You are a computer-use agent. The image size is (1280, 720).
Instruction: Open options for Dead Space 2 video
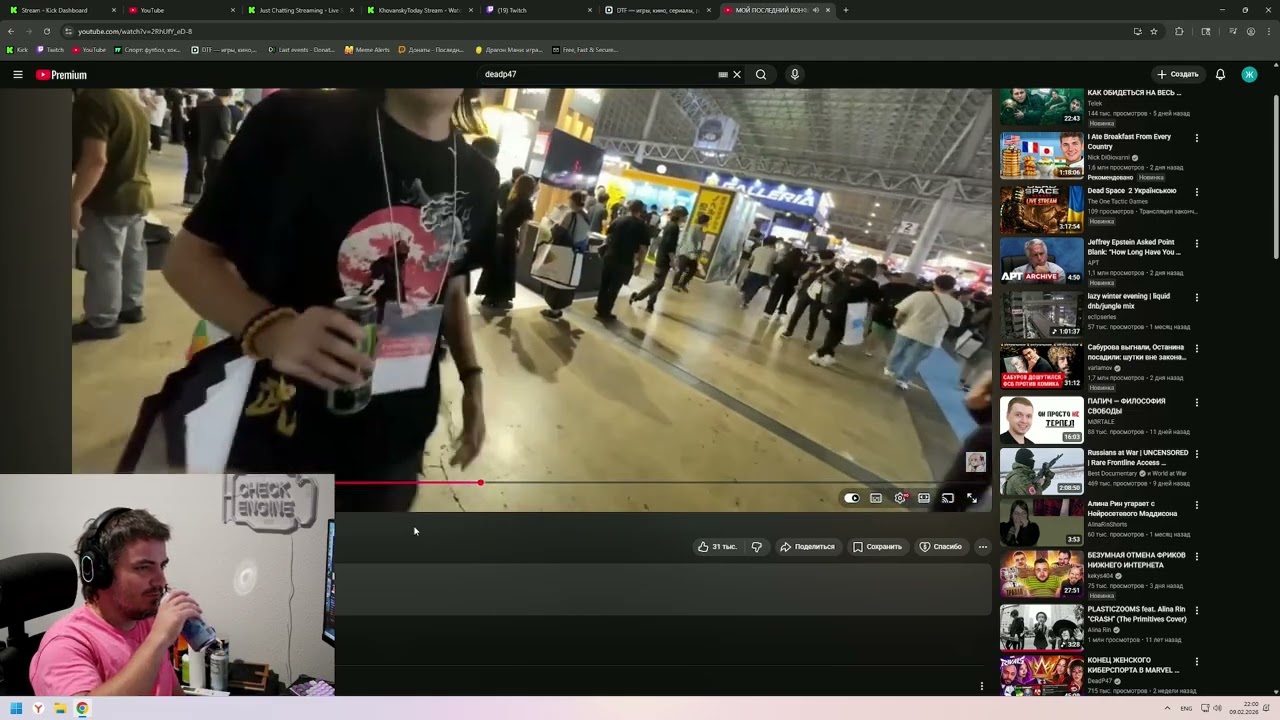click(1197, 192)
